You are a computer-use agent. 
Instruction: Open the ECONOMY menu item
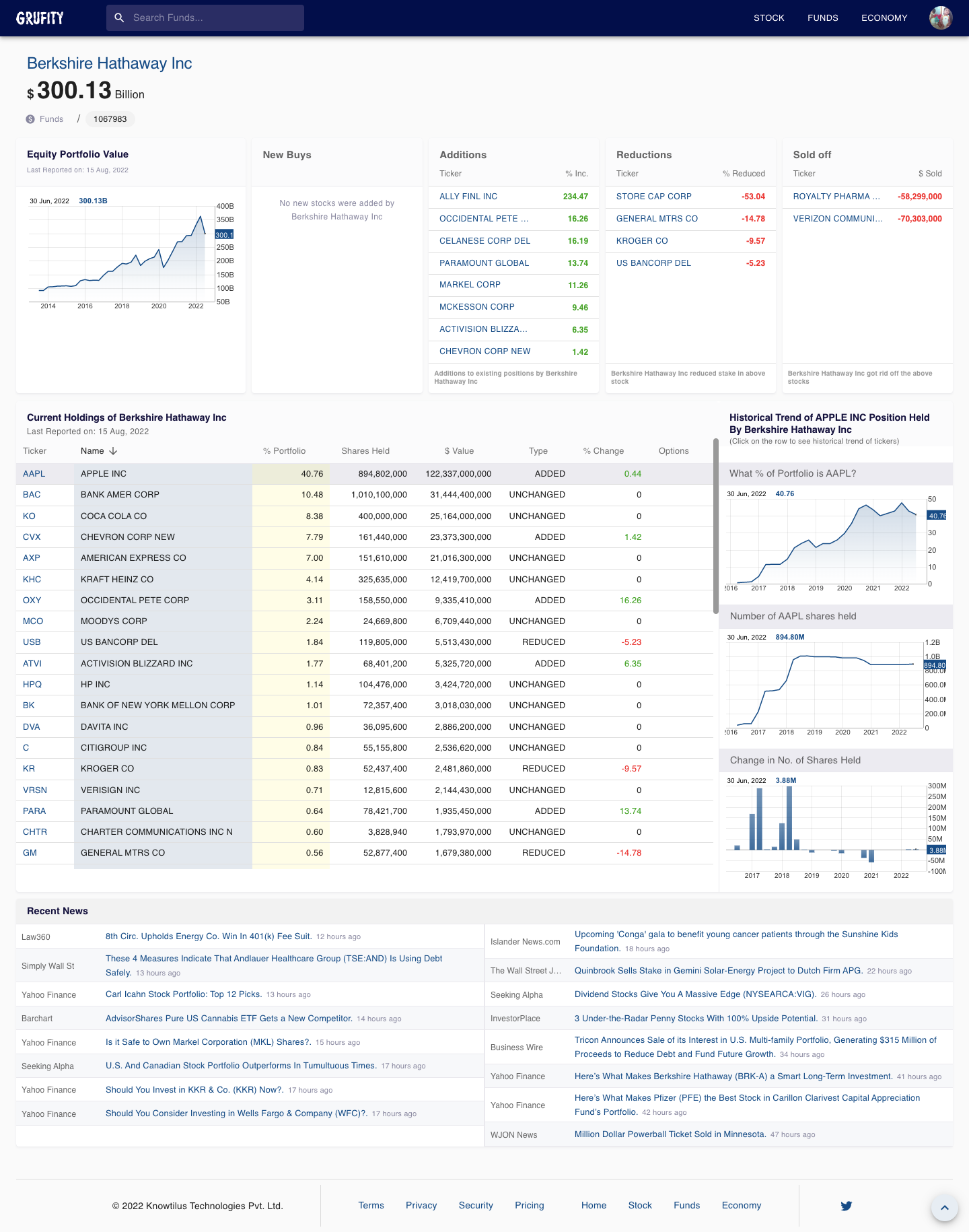tap(884, 18)
